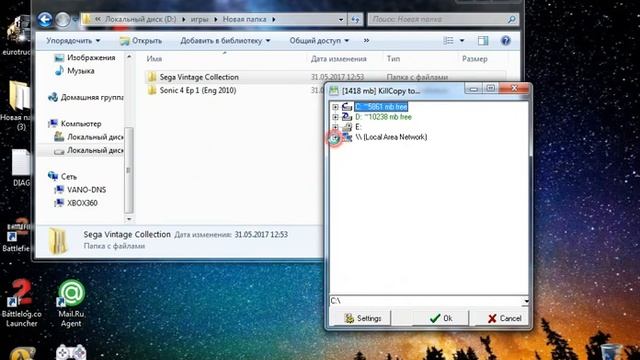640x360 pixels.
Task: Select D: 10238 mb free drive
Action: 383,117
